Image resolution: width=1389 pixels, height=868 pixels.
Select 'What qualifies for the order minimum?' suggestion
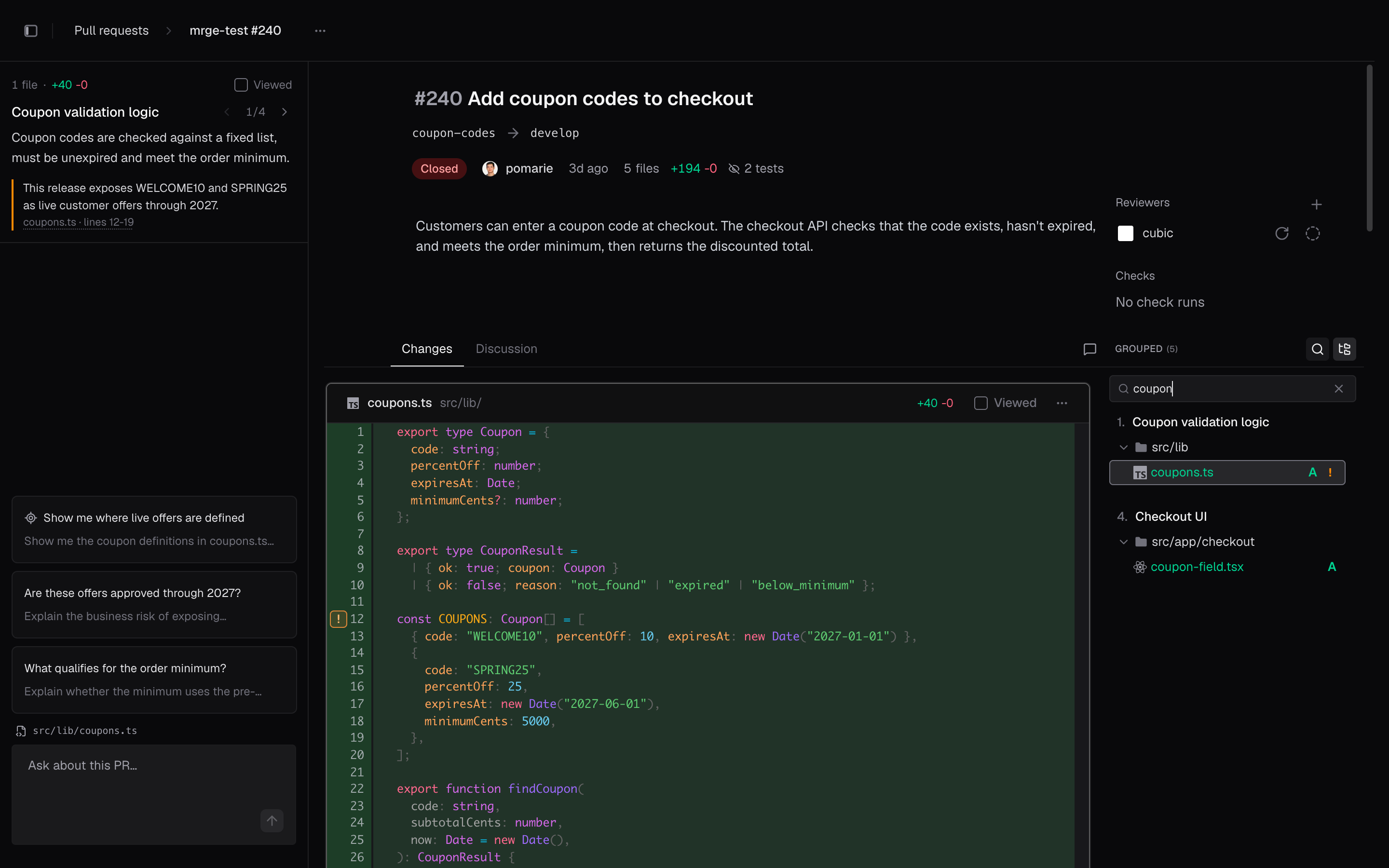tap(154, 680)
